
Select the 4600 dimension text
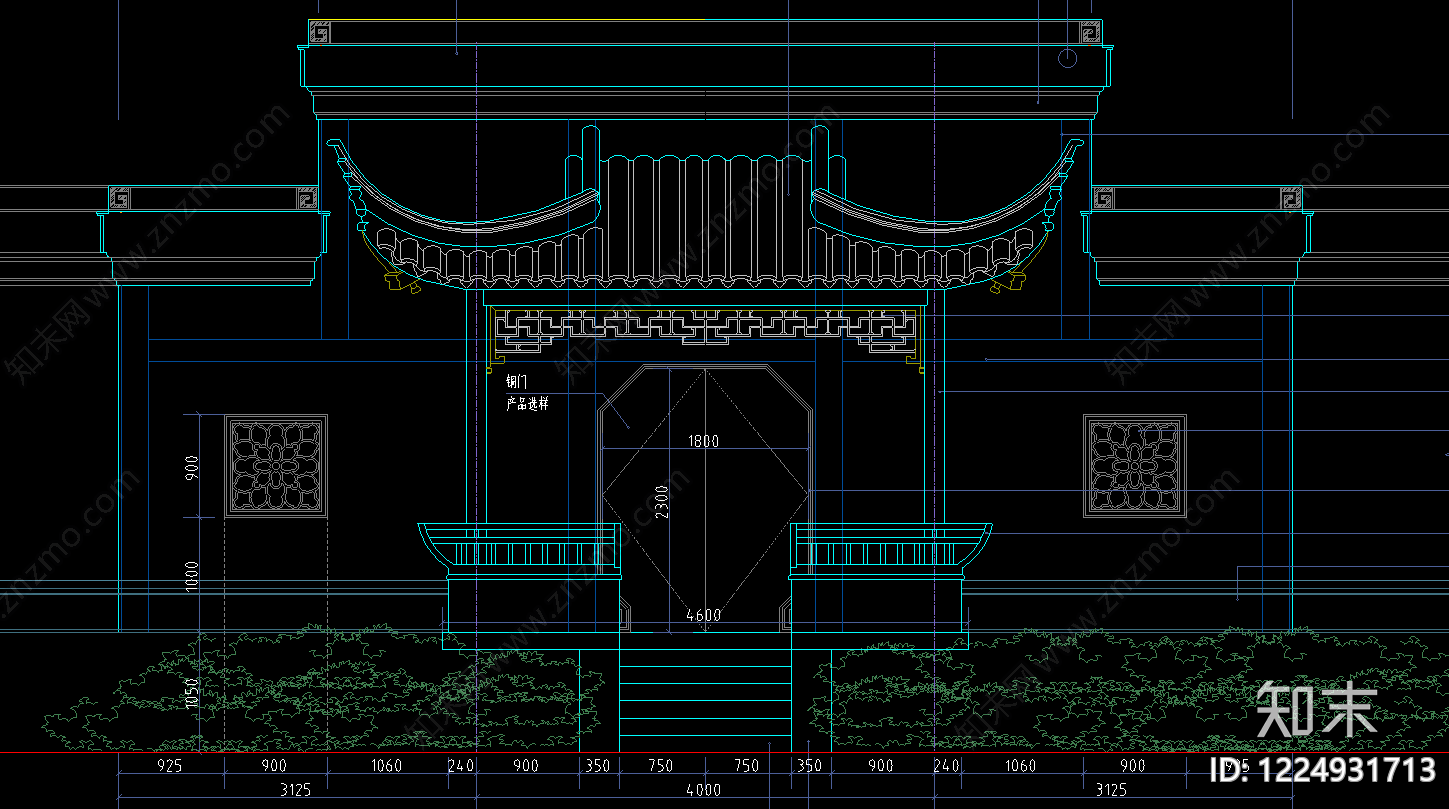[704, 615]
